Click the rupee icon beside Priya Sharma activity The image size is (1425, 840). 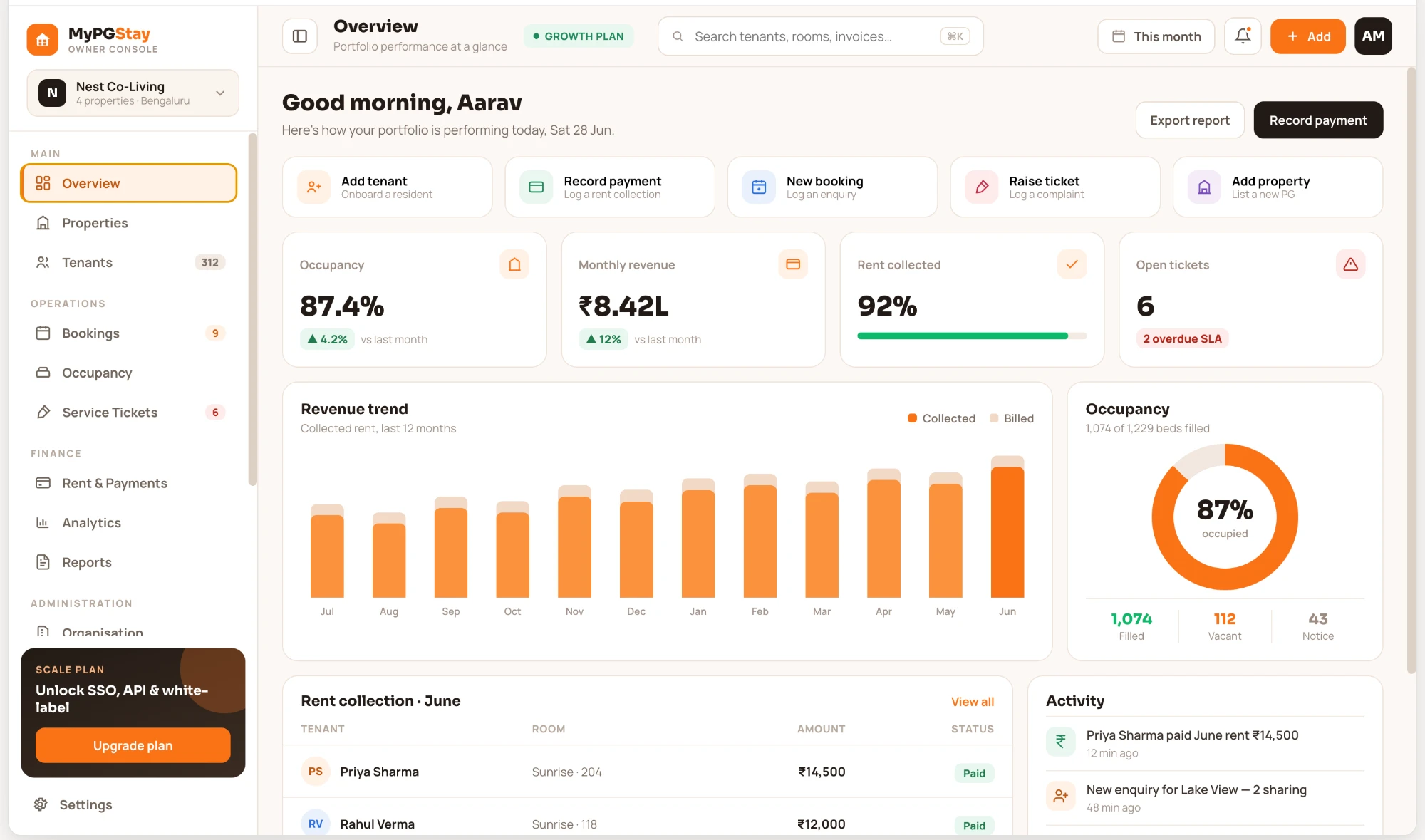pos(1061,742)
